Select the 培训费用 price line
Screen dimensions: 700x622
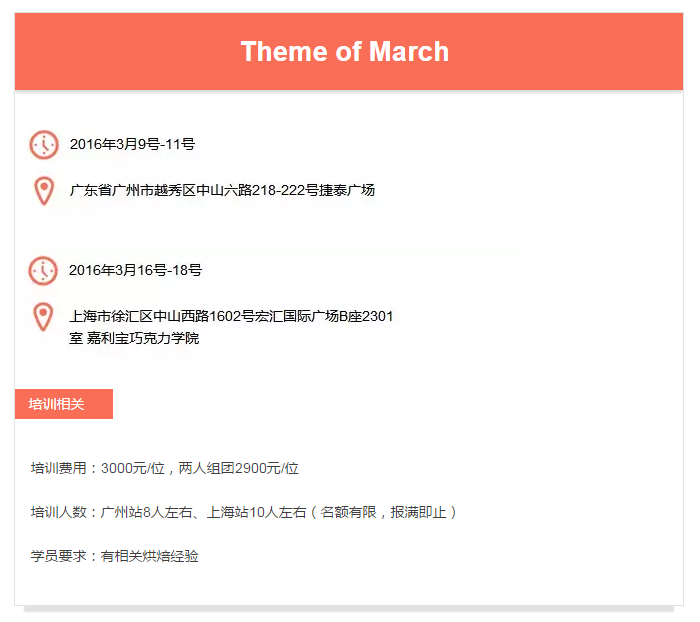[x=164, y=468]
